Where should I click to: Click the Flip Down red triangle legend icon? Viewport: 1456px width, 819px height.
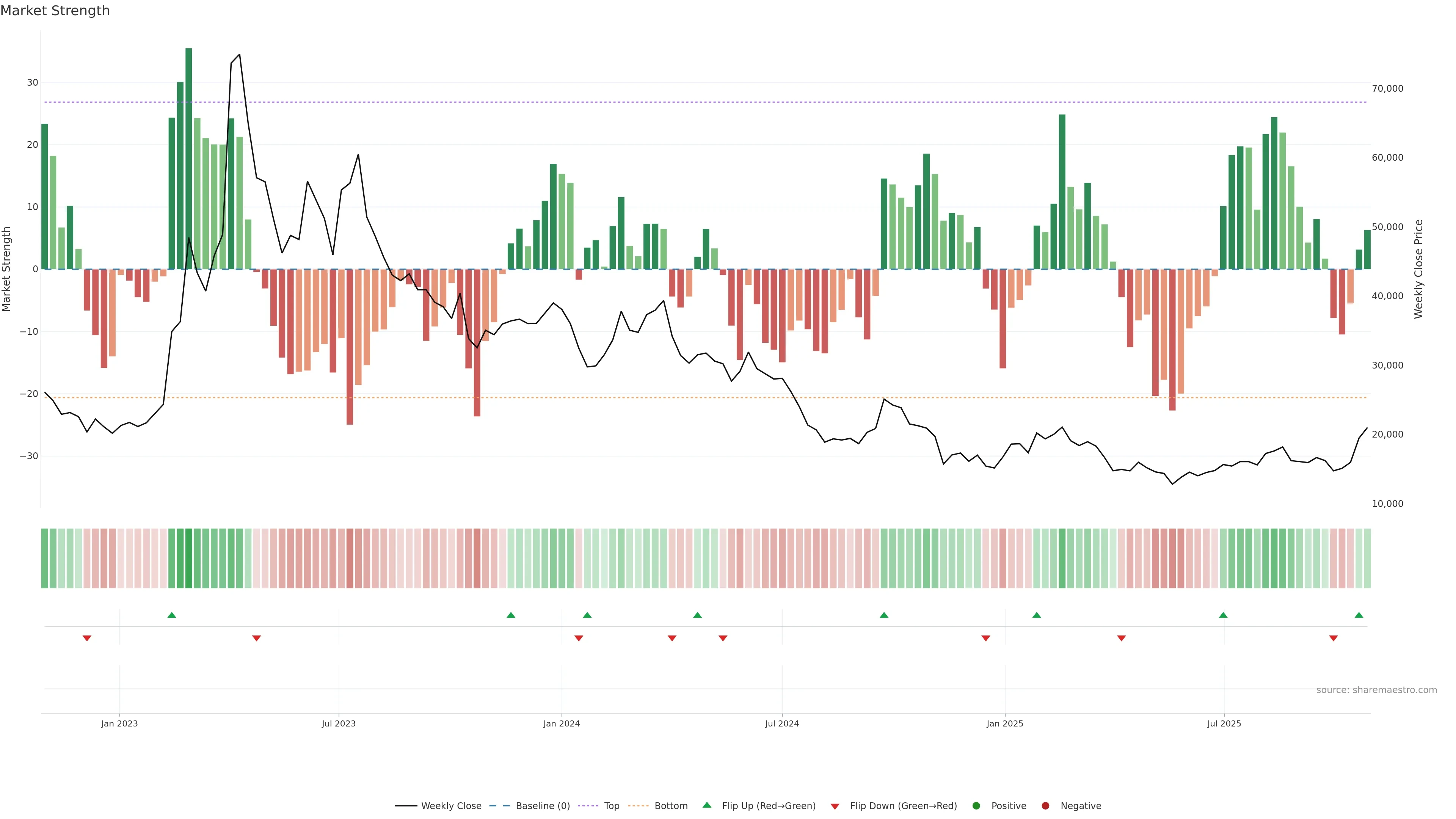click(x=835, y=806)
